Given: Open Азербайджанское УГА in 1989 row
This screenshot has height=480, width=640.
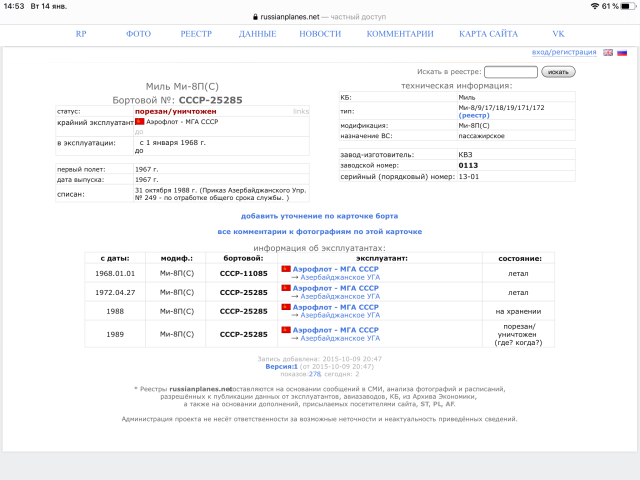Looking at the screenshot, I should click(x=340, y=338).
